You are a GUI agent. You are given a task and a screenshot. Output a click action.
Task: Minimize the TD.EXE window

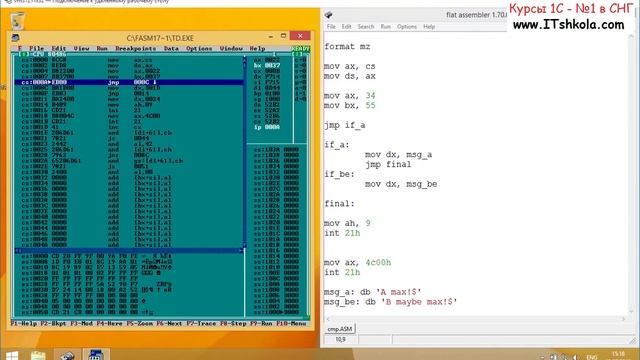click(x=271, y=36)
